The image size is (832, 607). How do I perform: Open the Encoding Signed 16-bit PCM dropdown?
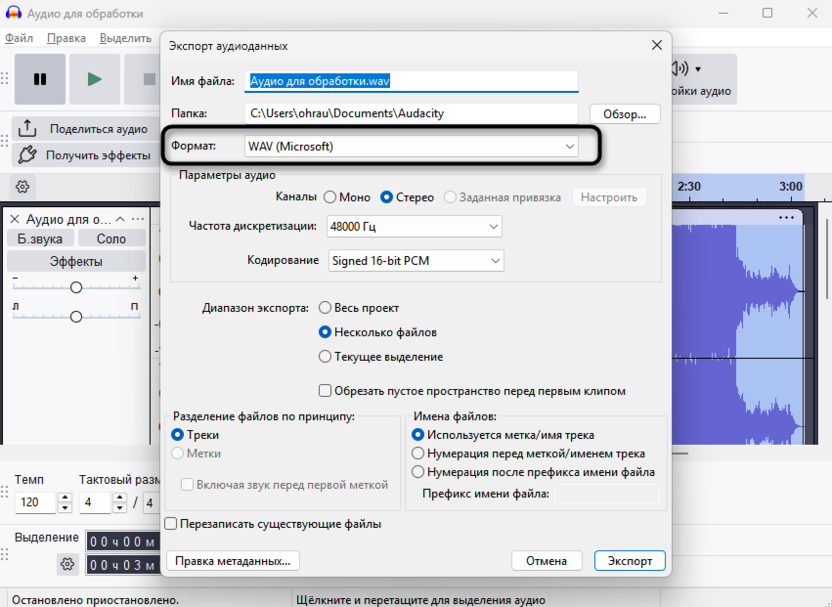click(416, 261)
